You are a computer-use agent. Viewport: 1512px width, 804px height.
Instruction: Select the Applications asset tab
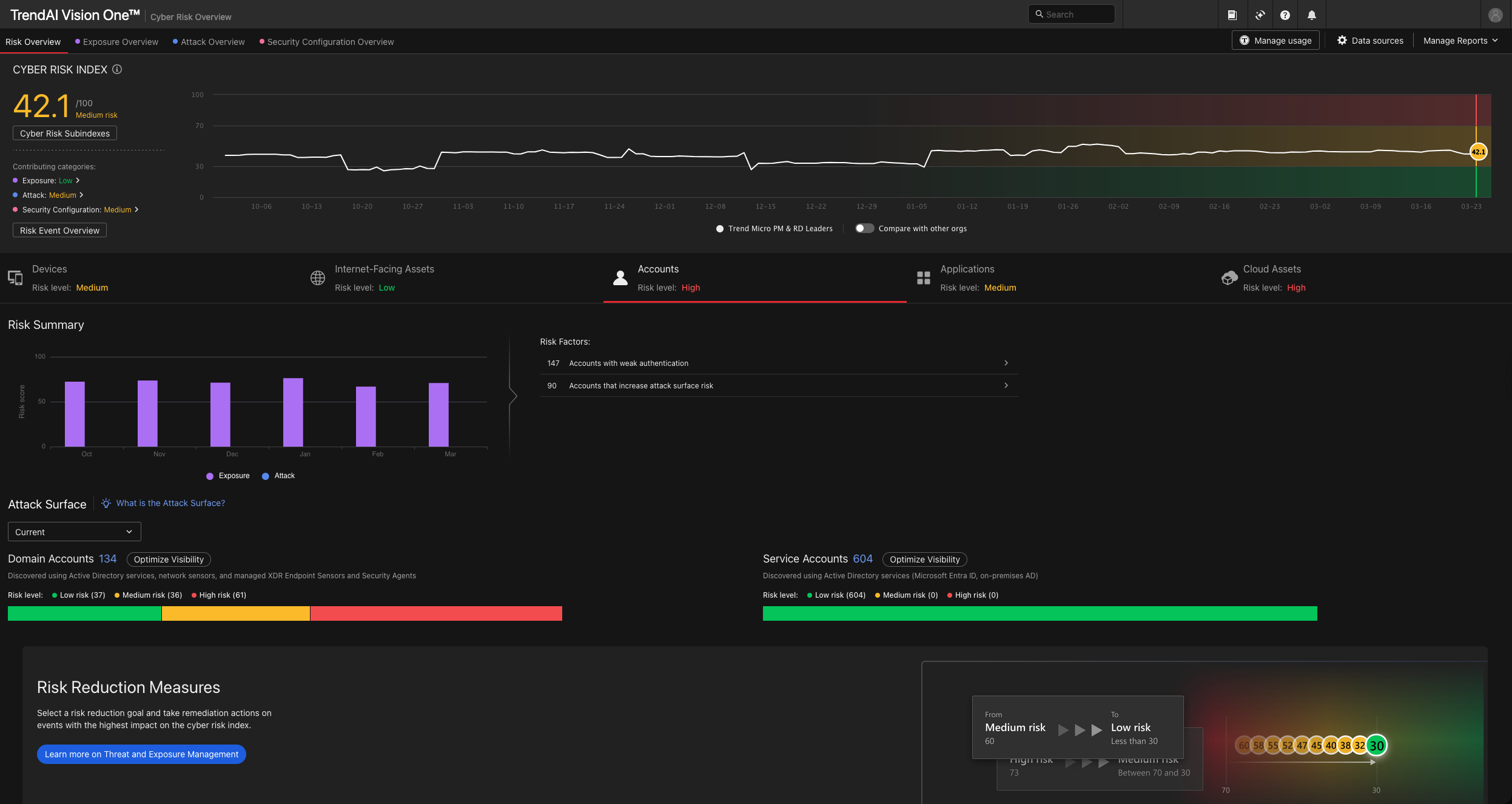[967, 278]
